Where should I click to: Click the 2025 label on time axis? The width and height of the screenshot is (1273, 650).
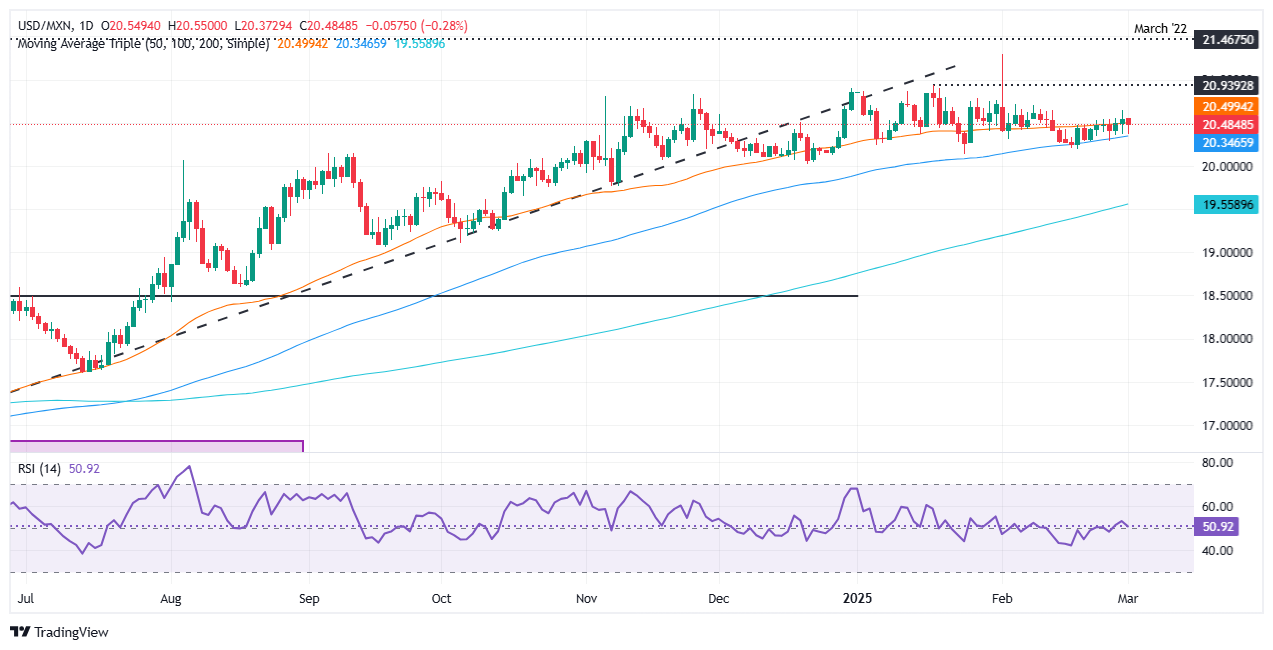tap(857, 599)
